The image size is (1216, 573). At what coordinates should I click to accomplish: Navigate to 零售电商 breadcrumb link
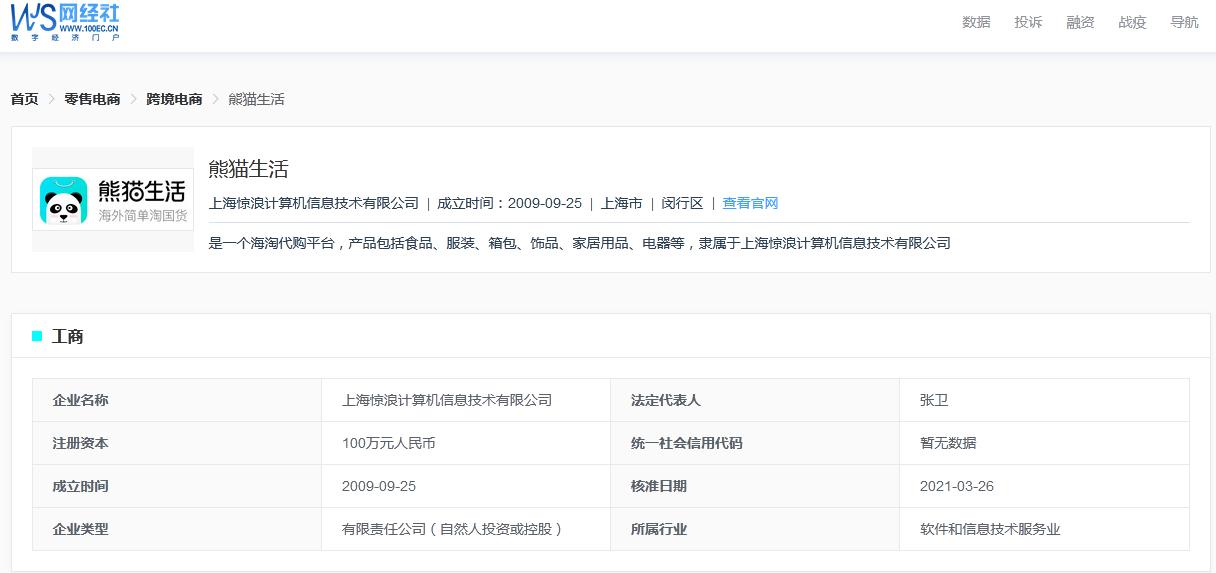click(x=92, y=99)
